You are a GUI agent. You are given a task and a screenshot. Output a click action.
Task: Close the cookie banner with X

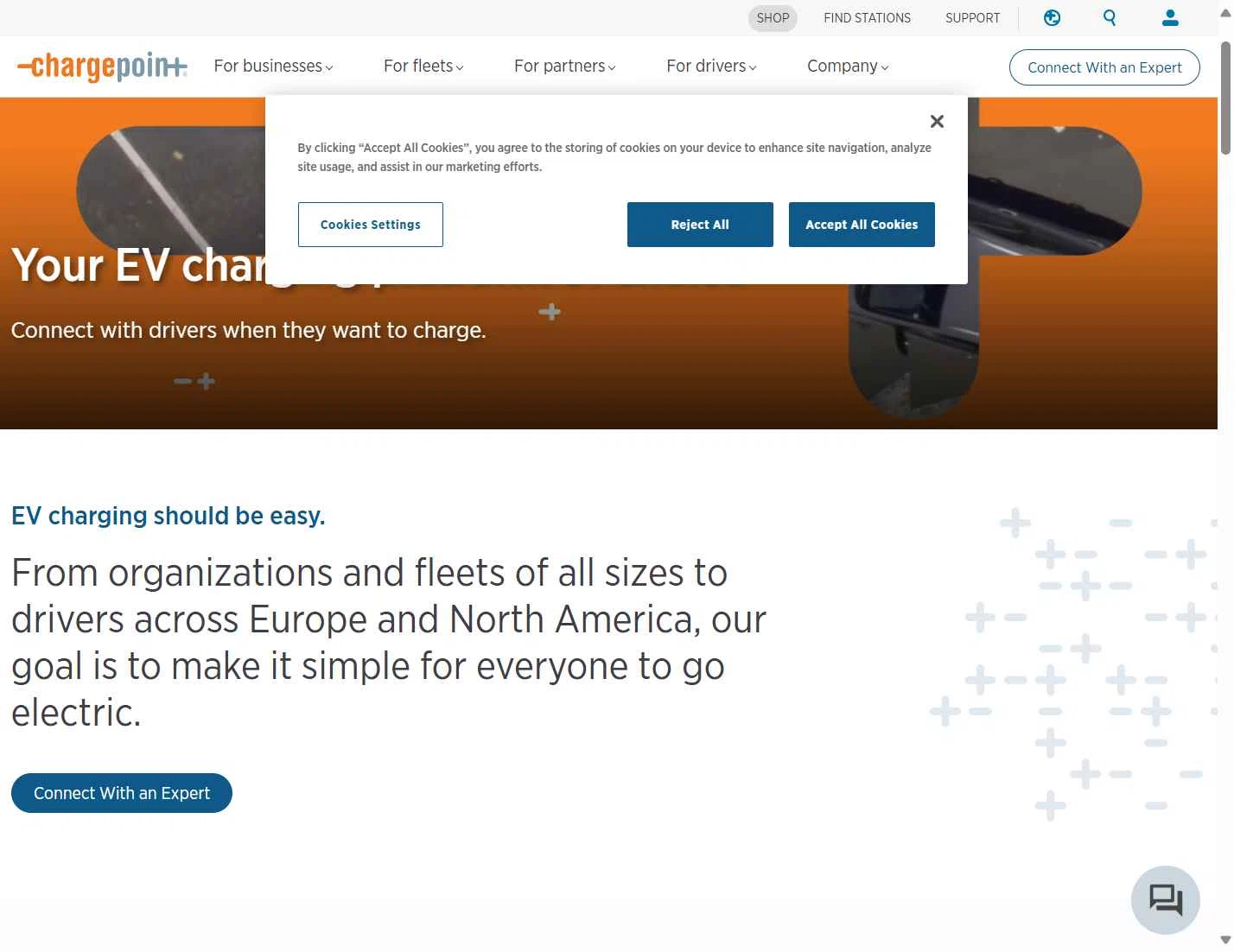[x=937, y=122]
